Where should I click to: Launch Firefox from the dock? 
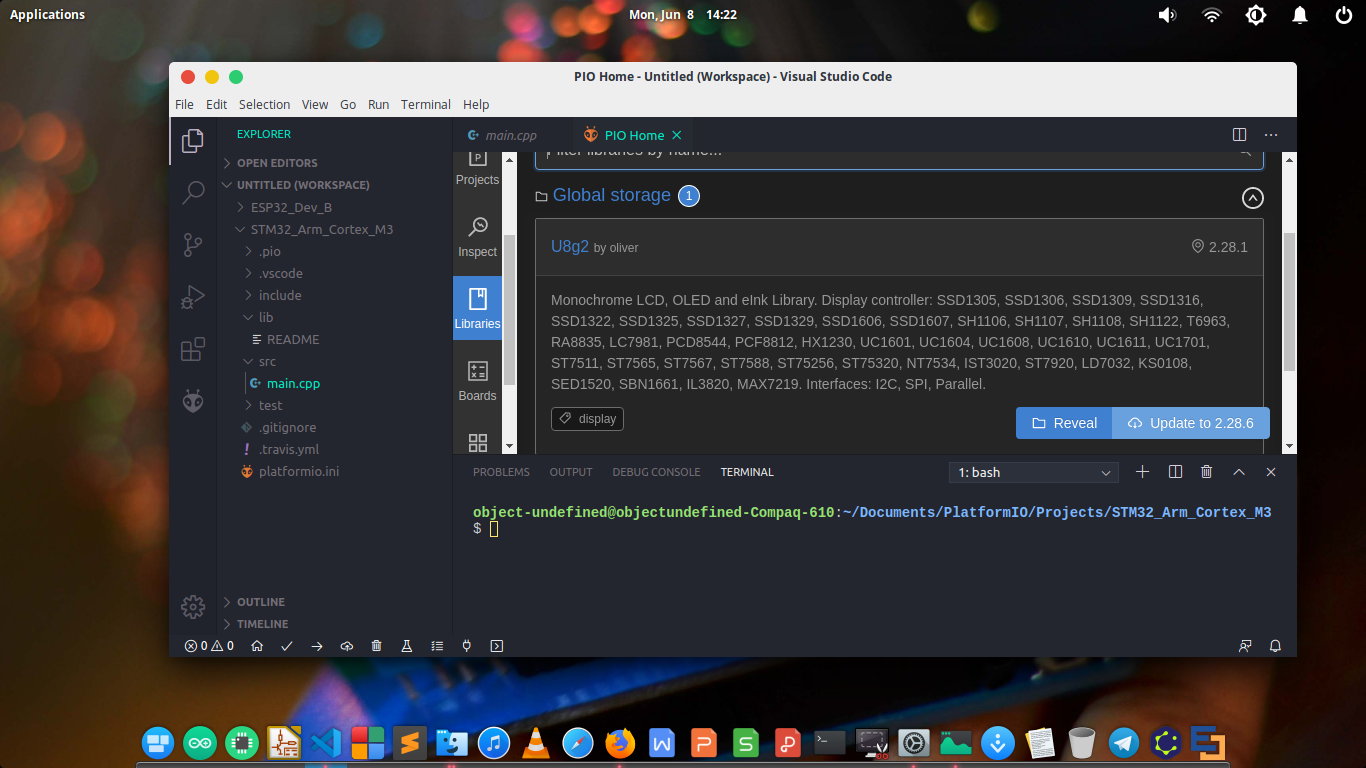[x=620, y=743]
